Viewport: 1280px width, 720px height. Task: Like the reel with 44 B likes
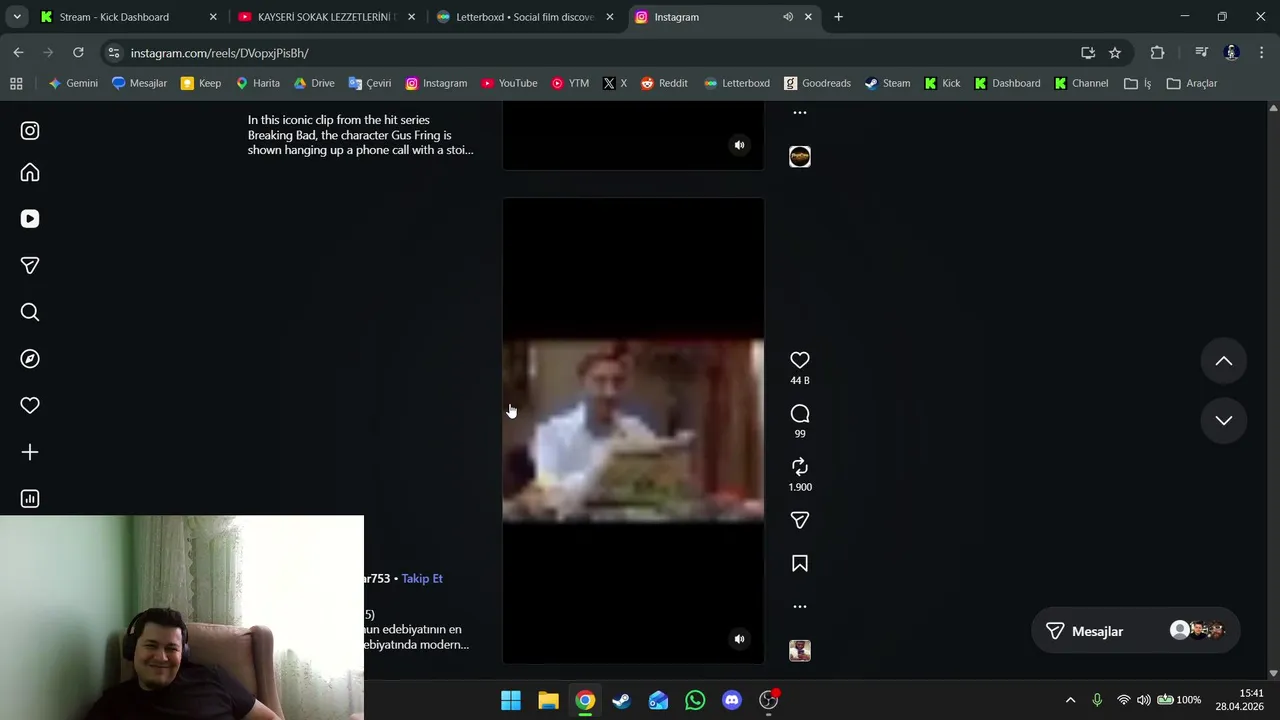(x=800, y=360)
